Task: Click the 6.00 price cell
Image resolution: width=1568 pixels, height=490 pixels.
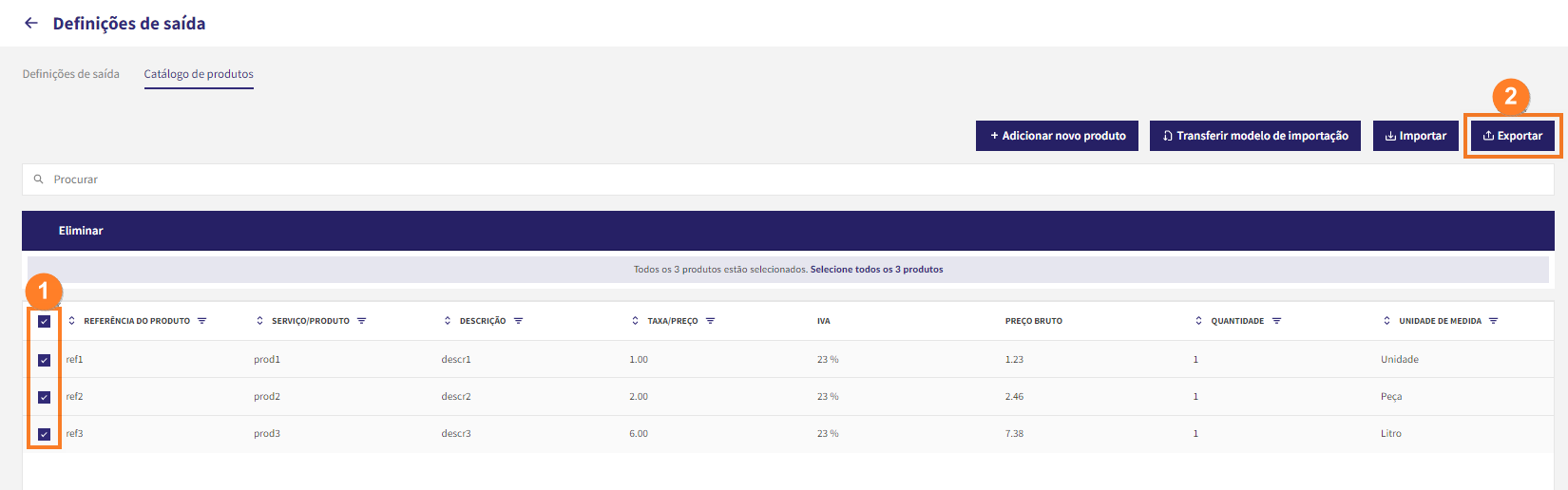Action: tap(639, 434)
